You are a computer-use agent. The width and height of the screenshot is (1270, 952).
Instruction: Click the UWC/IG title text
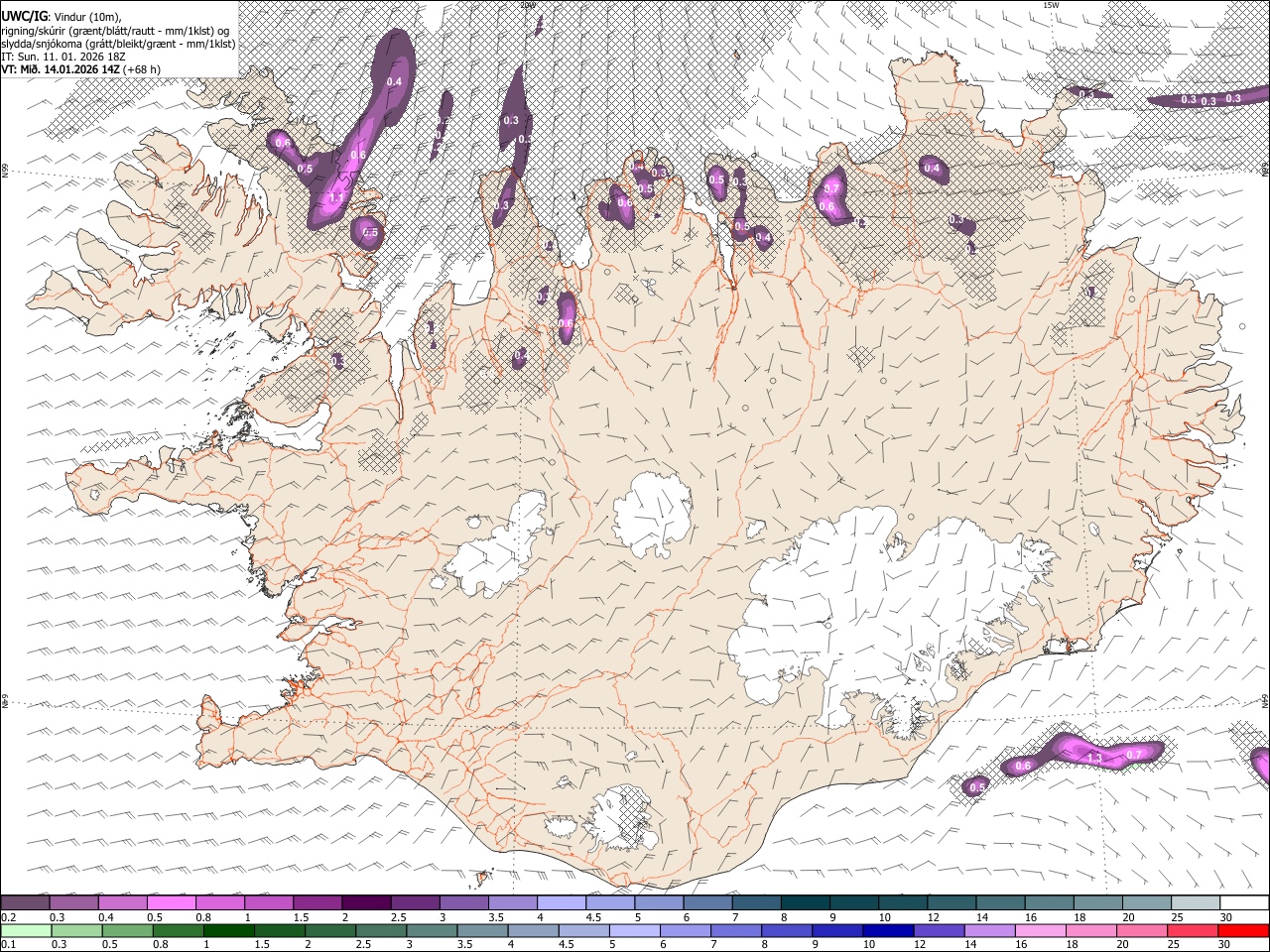[23, 17]
